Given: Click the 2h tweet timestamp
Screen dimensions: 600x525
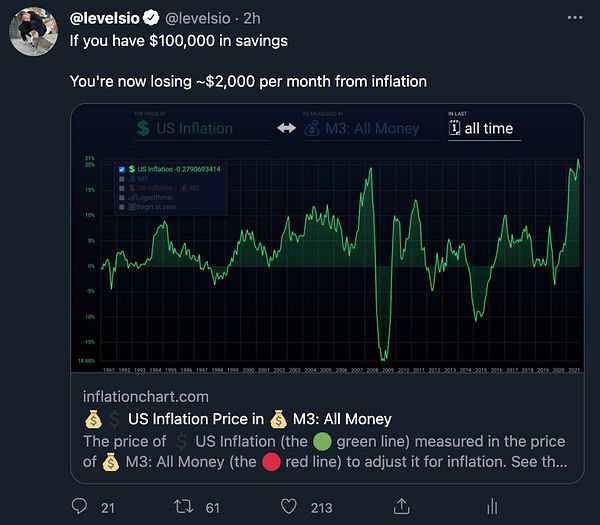Looking at the screenshot, I should click(x=252, y=18).
